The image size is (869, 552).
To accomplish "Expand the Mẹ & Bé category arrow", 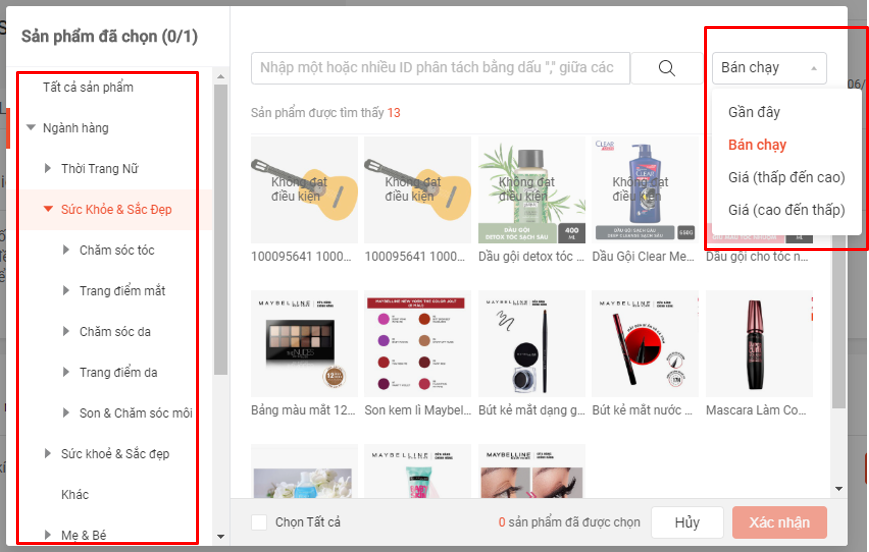I will click(48, 535).
